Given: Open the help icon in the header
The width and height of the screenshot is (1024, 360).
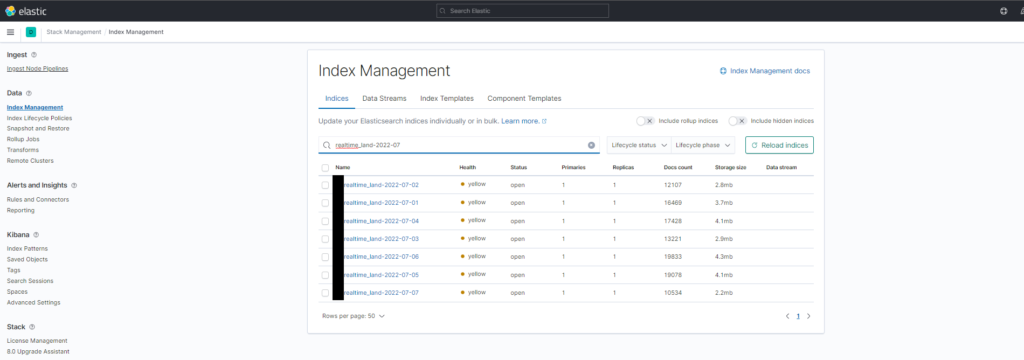Looking at the screenshot, I should (1003, 11).
